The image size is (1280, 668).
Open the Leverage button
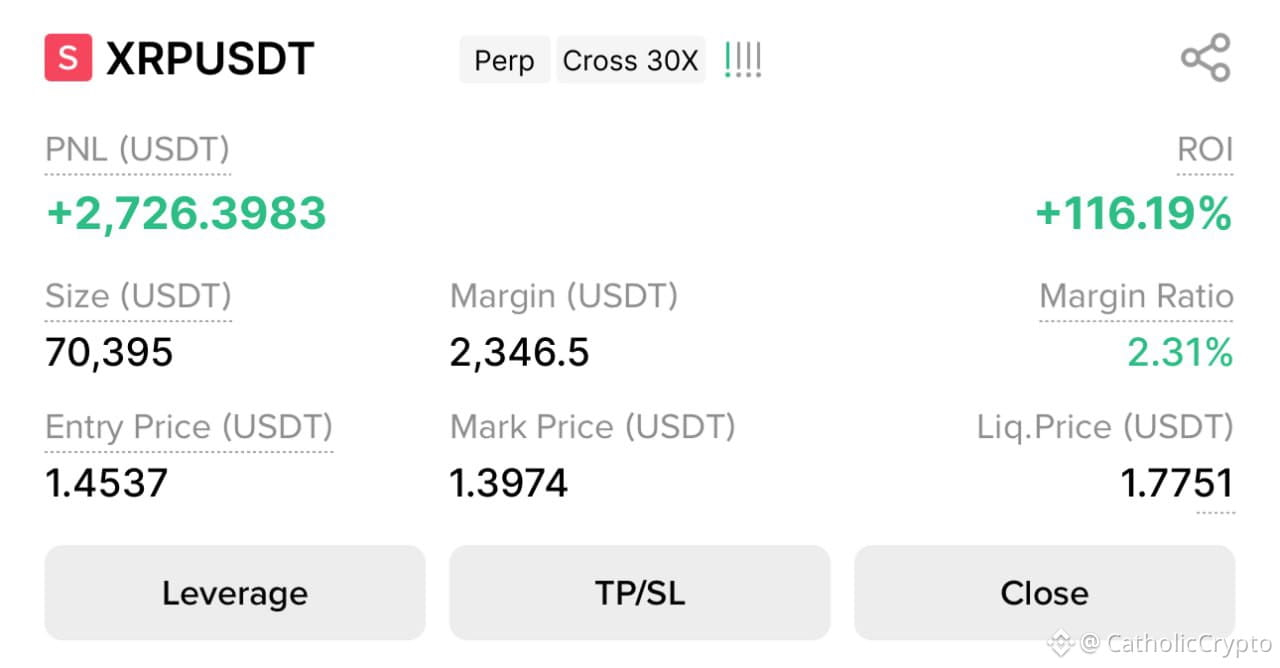point(235,592)
